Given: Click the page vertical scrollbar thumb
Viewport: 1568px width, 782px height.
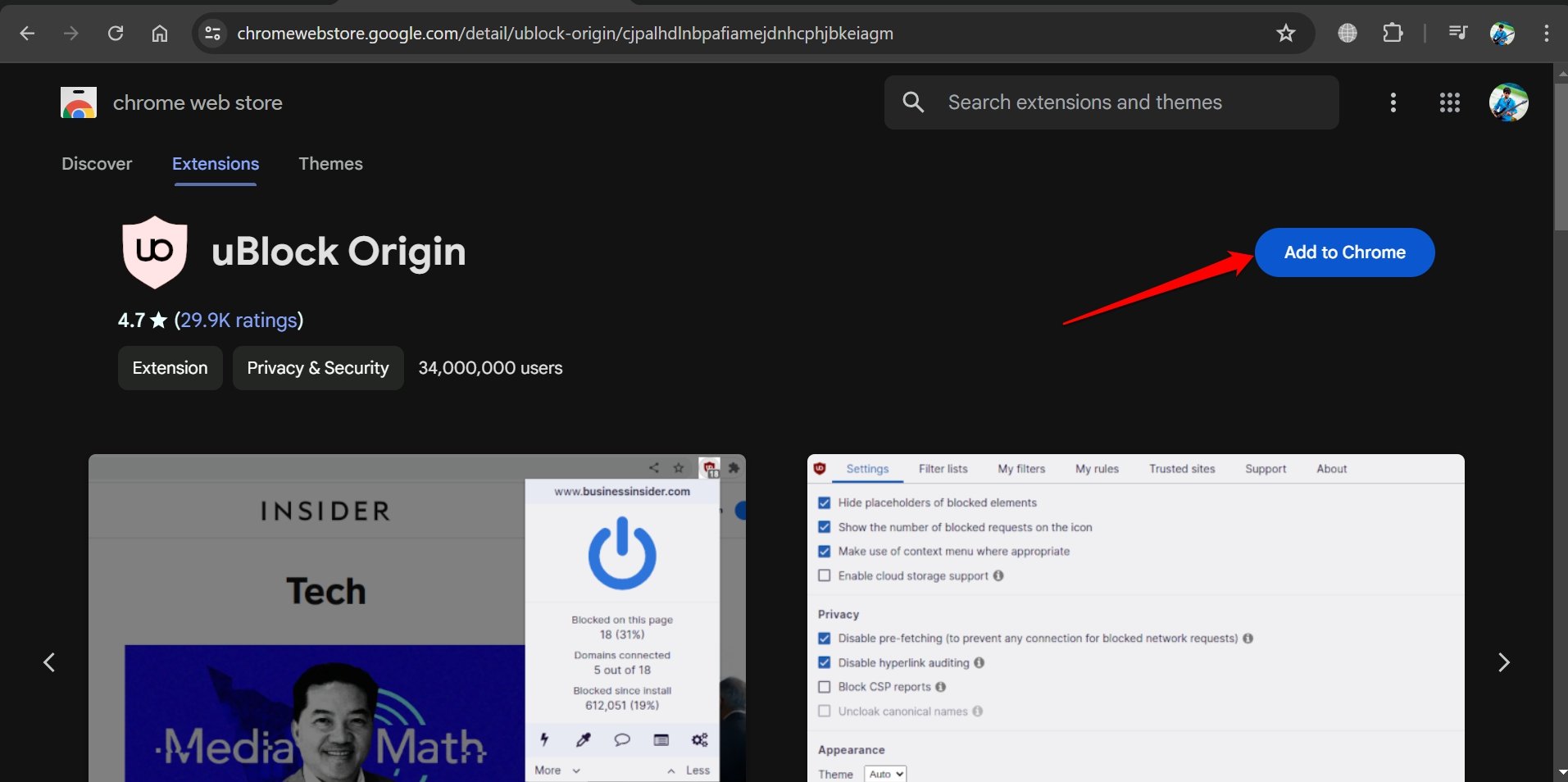Looking at the screenshot, I should pyautogui.click(x=1561, y=156).
